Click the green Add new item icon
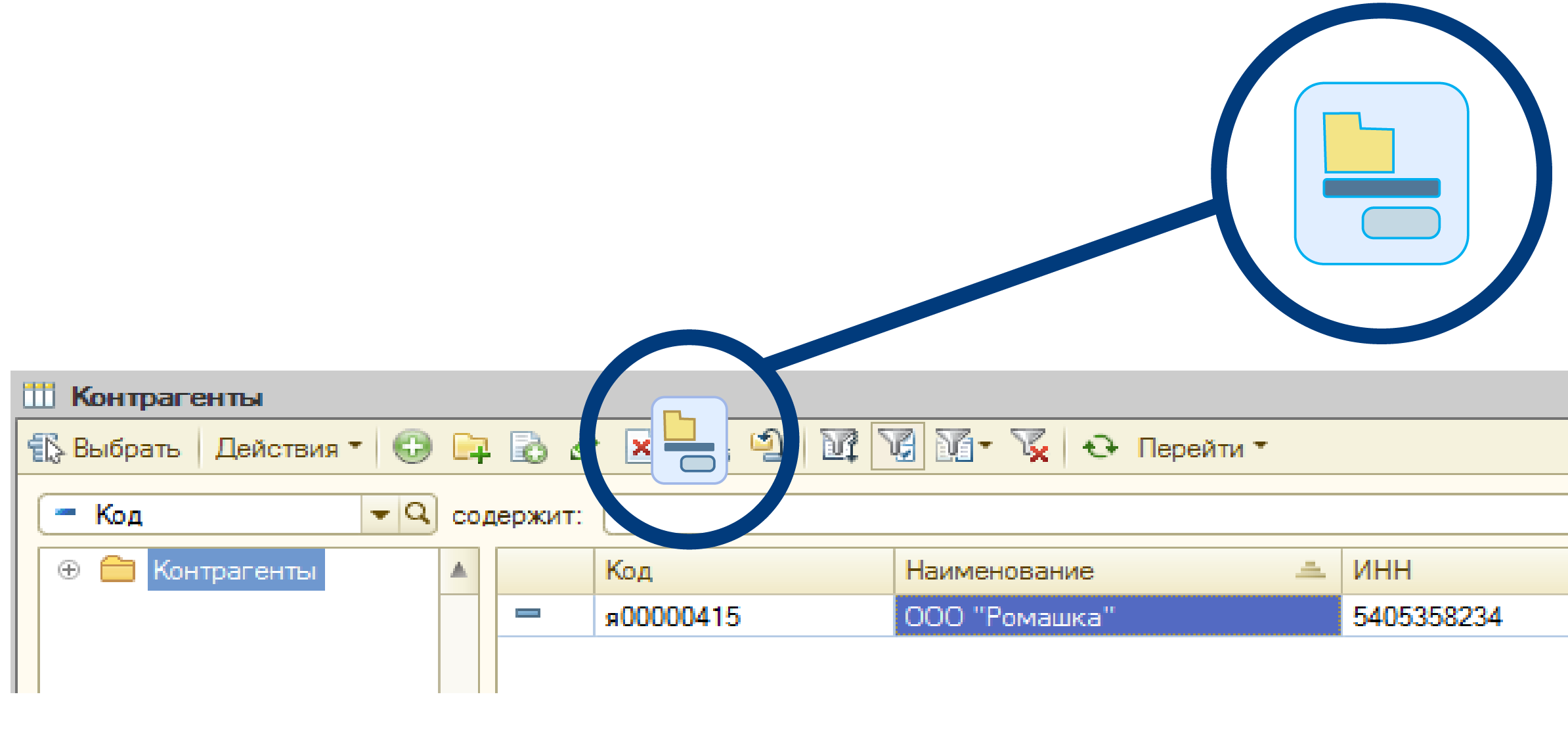 click(x=412, y=447)
